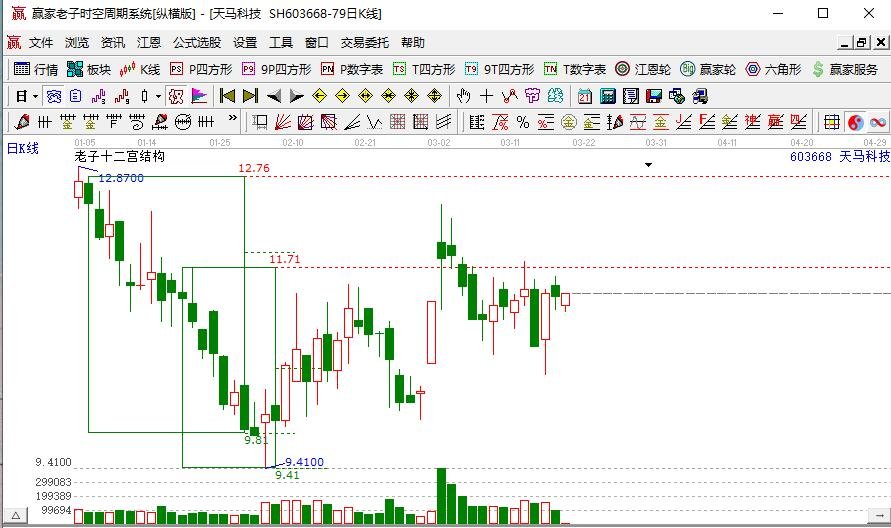The image size is (891, 528).
Task: Open the 板块 sector view
Action: [89, 69]
